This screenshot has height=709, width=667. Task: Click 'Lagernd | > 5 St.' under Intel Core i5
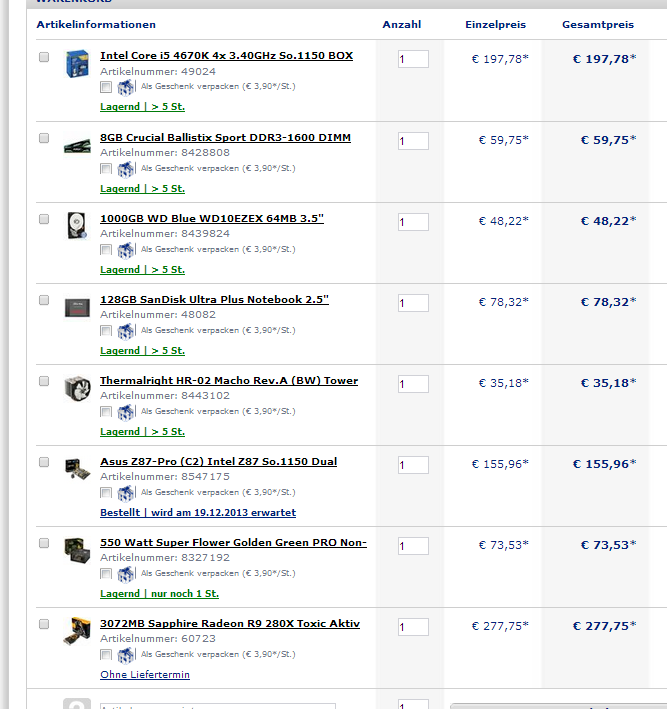click(142, 107)
